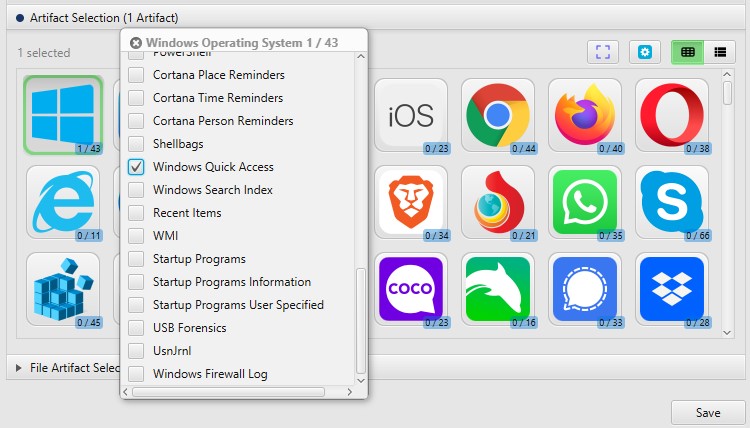The height and width of the screenshot is (428, 750).
Task: Check Windows Firewall Log
Action: 136,373
